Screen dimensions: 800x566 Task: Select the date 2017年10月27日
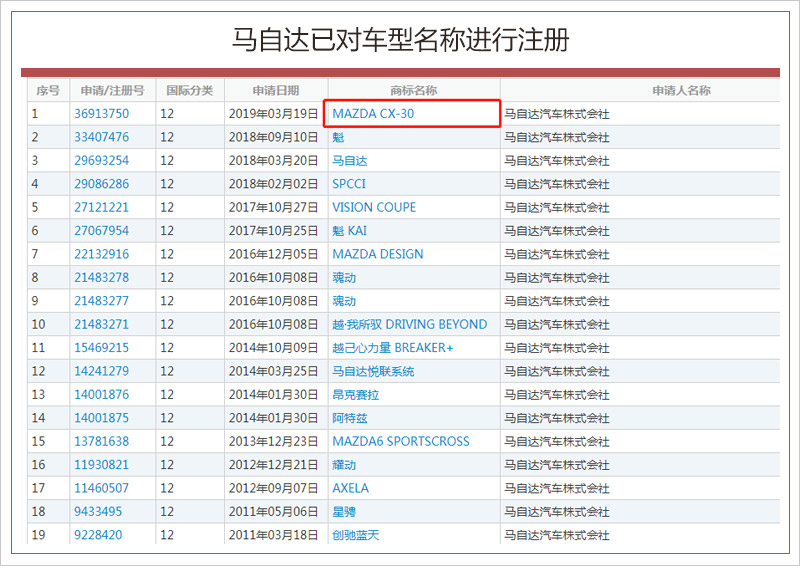click(x=273, y=207)
